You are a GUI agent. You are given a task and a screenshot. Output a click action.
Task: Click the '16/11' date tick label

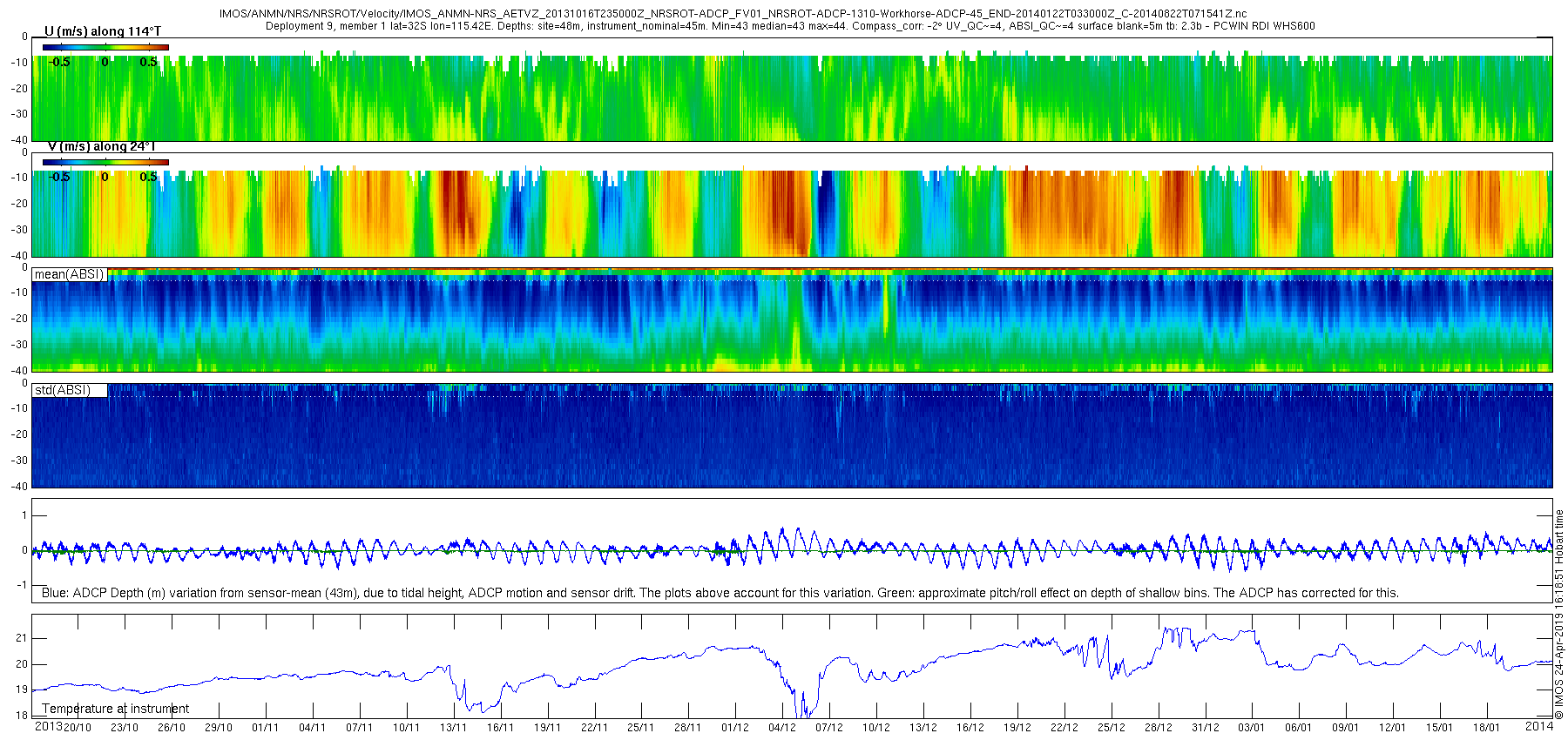501,728
